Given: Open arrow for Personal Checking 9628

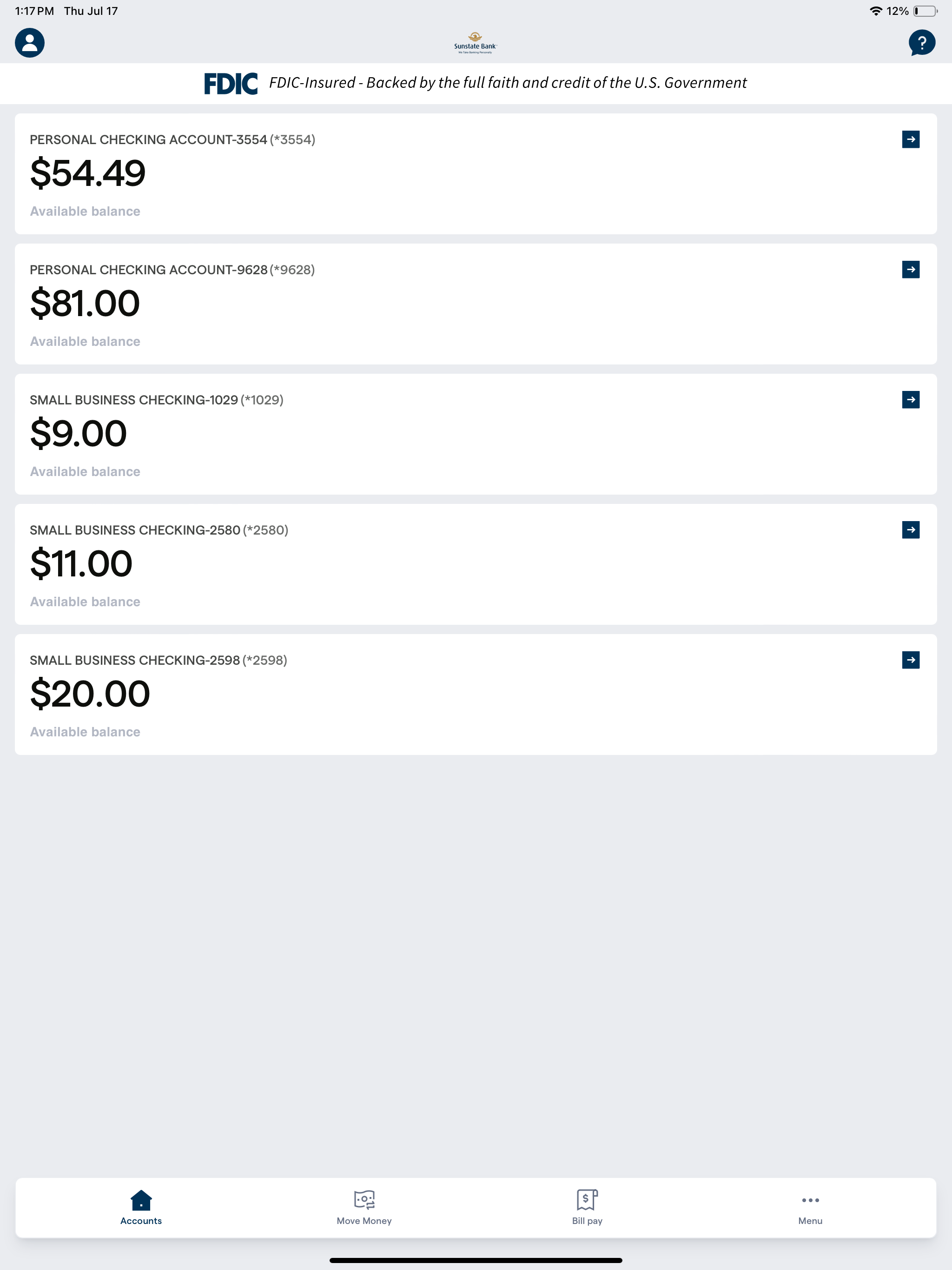Looking at the screenshot, I should (x=911, y=269).
